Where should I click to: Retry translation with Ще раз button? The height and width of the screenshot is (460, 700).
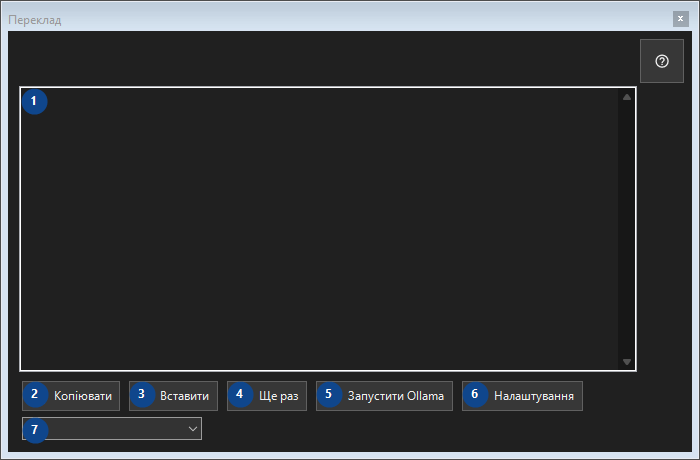point(267,396)
